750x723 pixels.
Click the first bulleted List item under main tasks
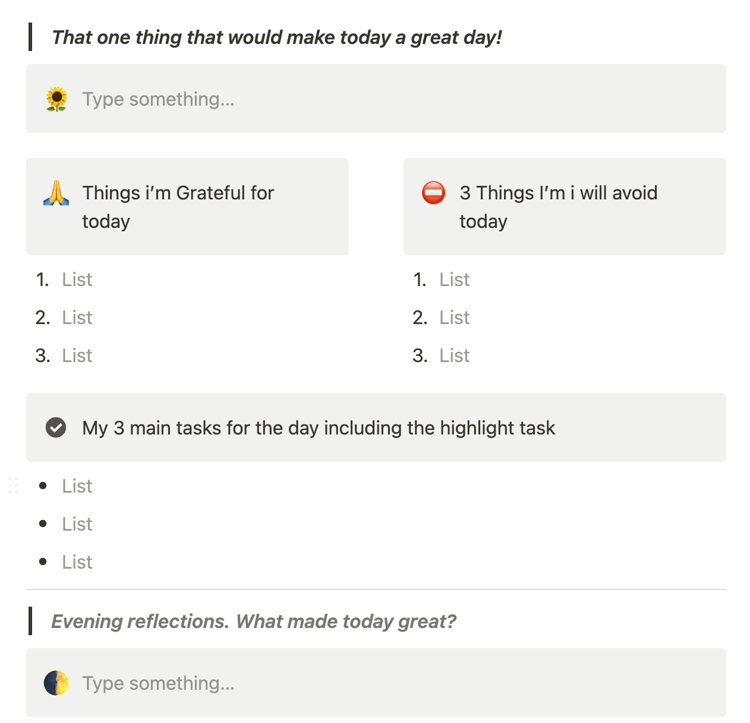pyautogui.click(x=77, y=486)
